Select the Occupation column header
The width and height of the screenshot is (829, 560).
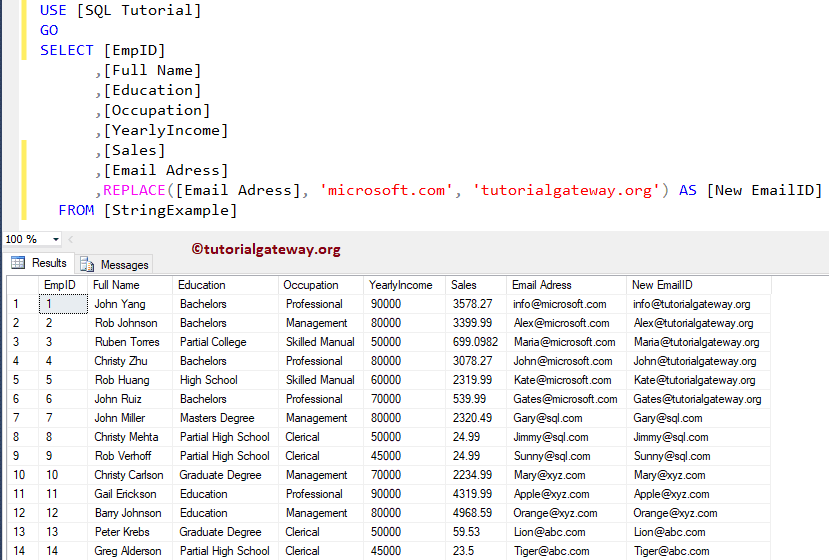click(x=321, y=285)
